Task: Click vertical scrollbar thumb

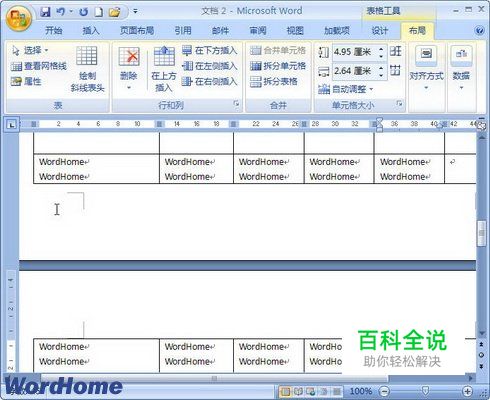Action: click(481, 233)
